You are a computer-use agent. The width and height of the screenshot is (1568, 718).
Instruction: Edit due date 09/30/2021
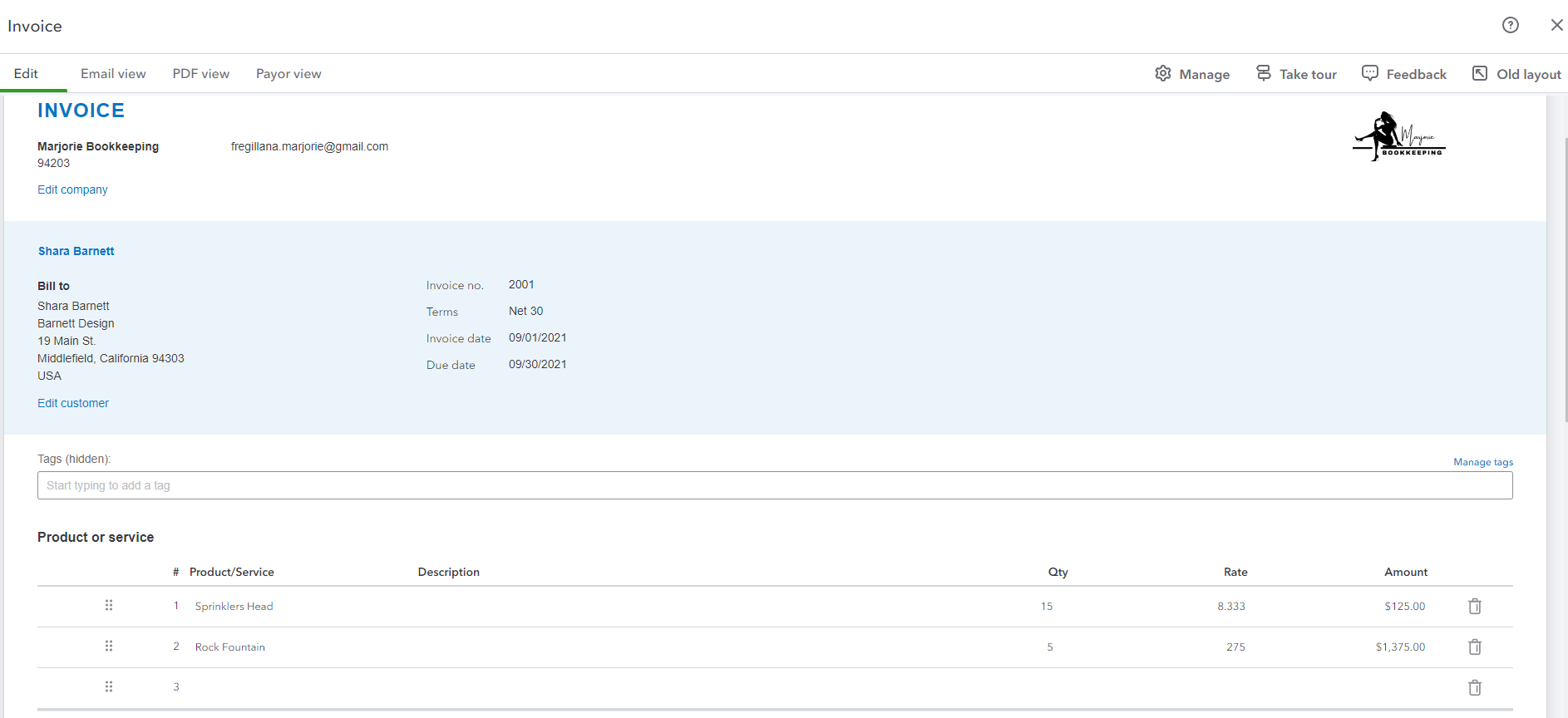(538, 364)
